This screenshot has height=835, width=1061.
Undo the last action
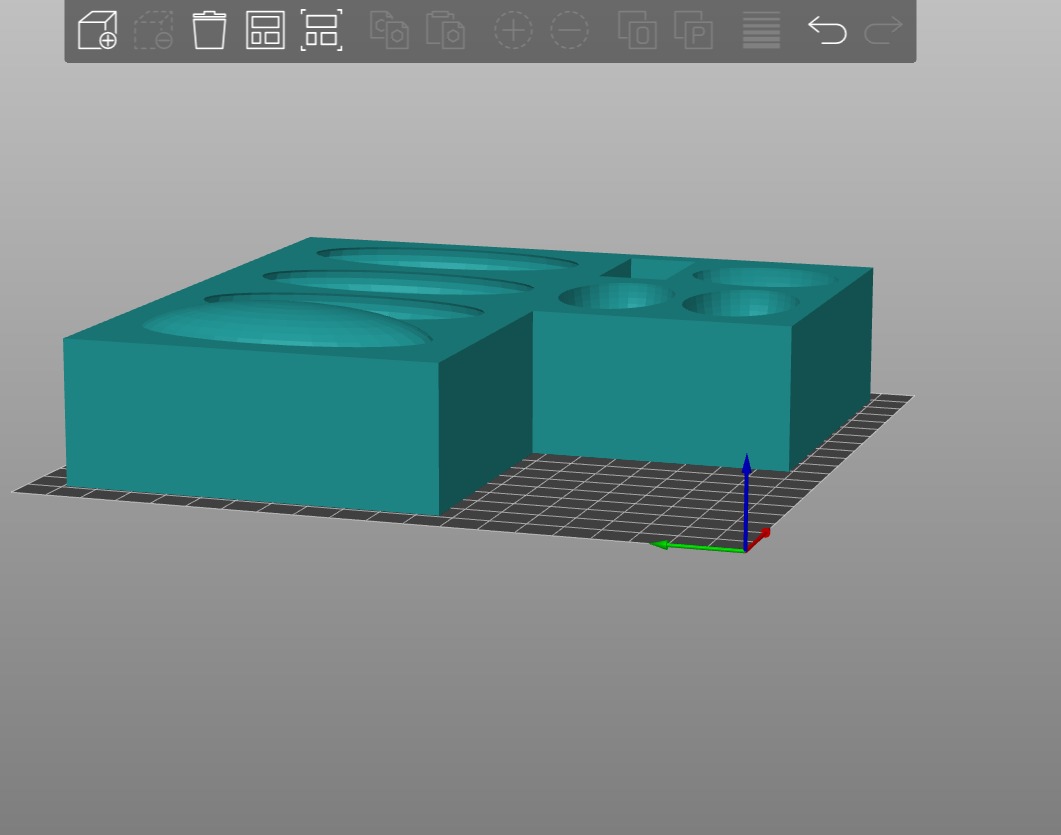827,30
